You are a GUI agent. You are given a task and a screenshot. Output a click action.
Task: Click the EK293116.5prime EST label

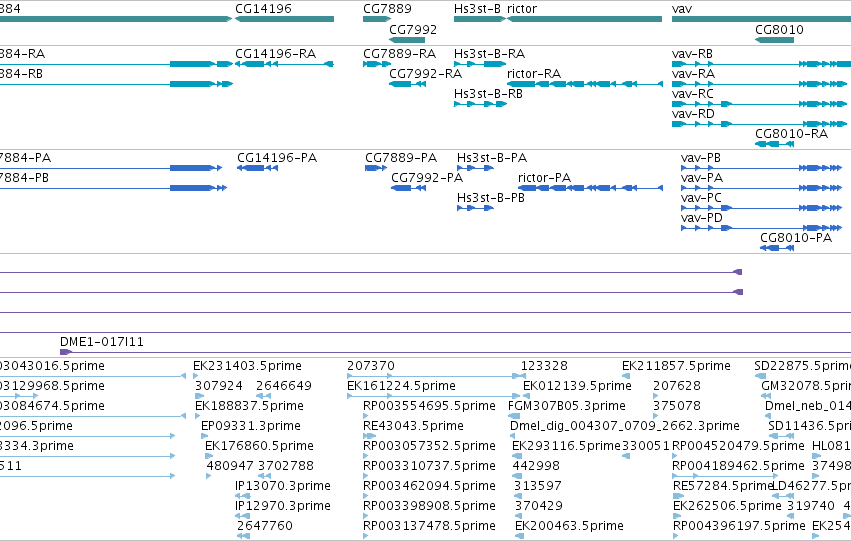(x=566, y=446)
